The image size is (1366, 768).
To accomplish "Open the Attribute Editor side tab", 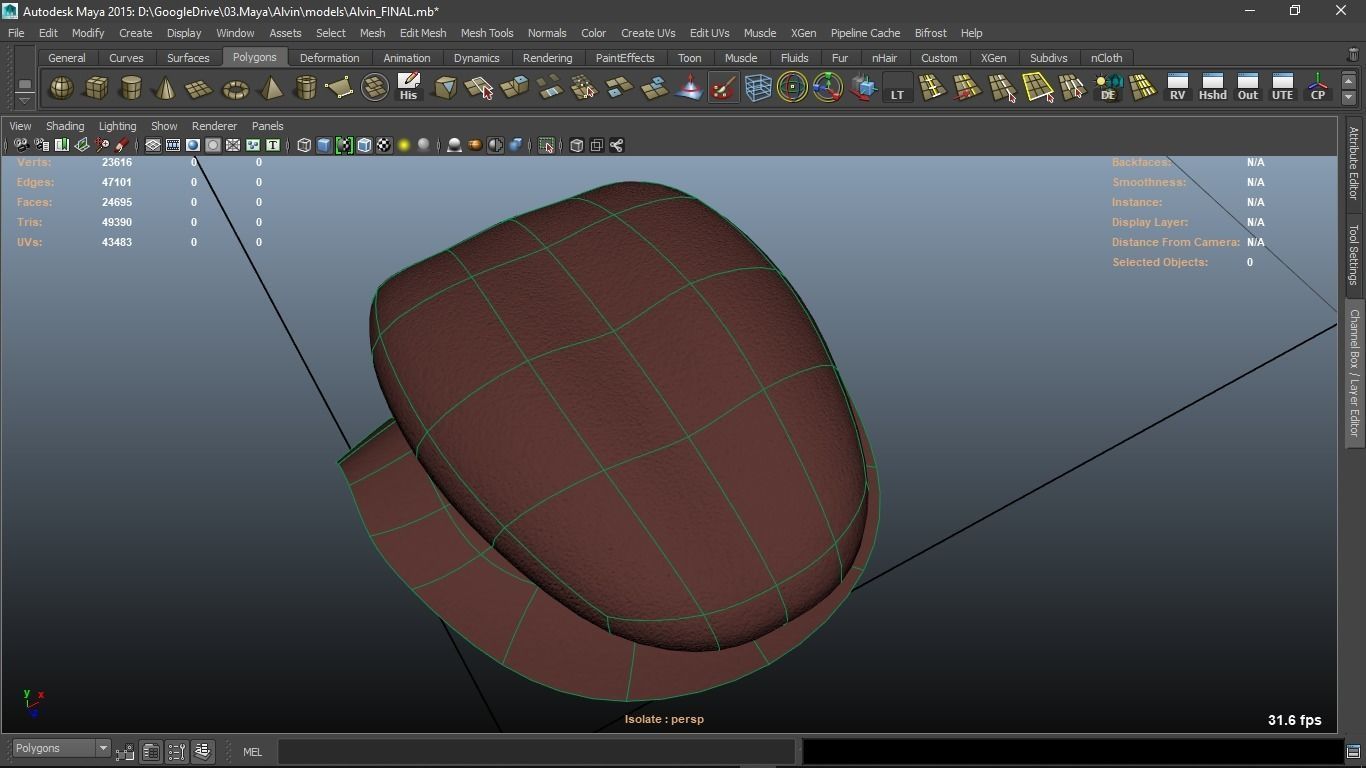I will [x=1354, y=164].
